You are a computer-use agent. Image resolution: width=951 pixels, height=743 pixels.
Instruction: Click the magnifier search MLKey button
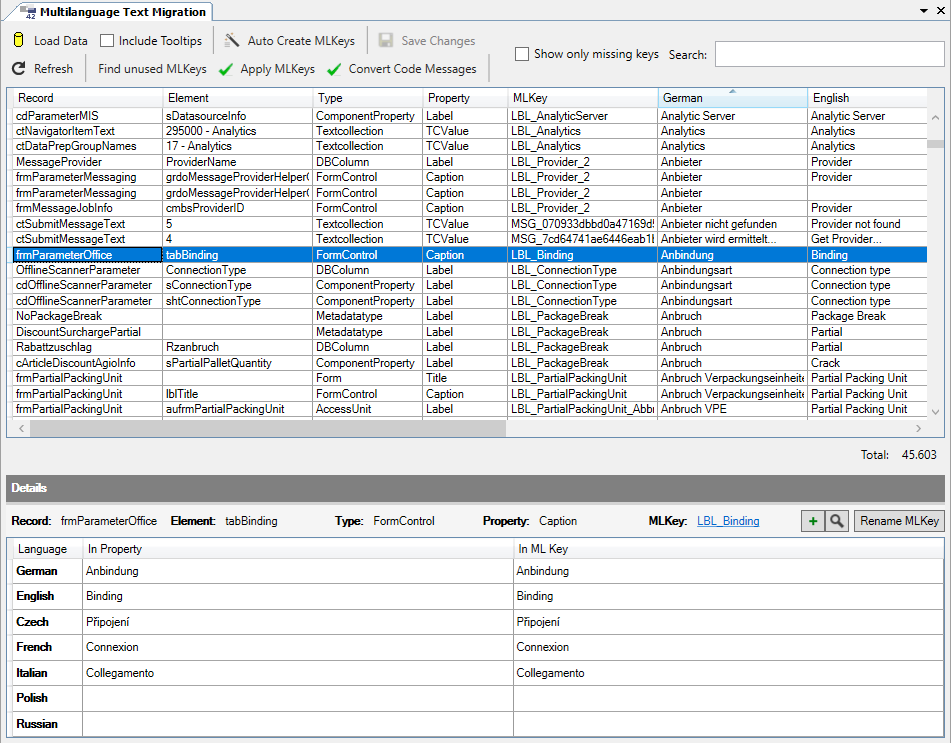point(836,521)
